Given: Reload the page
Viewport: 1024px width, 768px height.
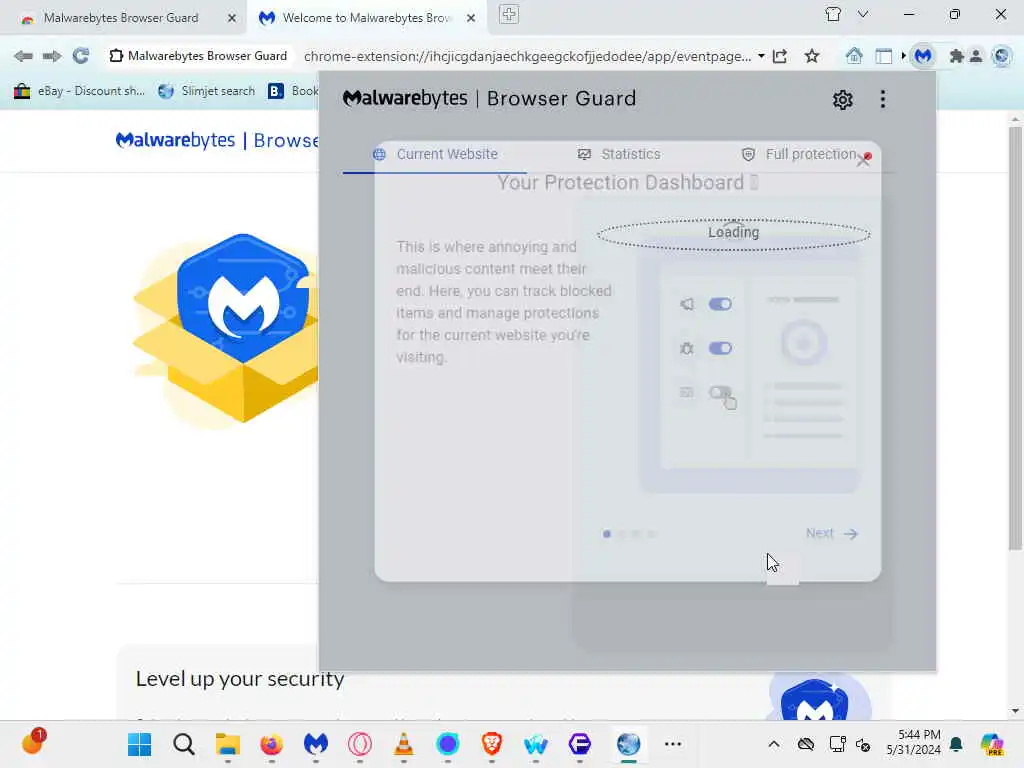Looking at the screenshot, I should (x=81, y=56).
